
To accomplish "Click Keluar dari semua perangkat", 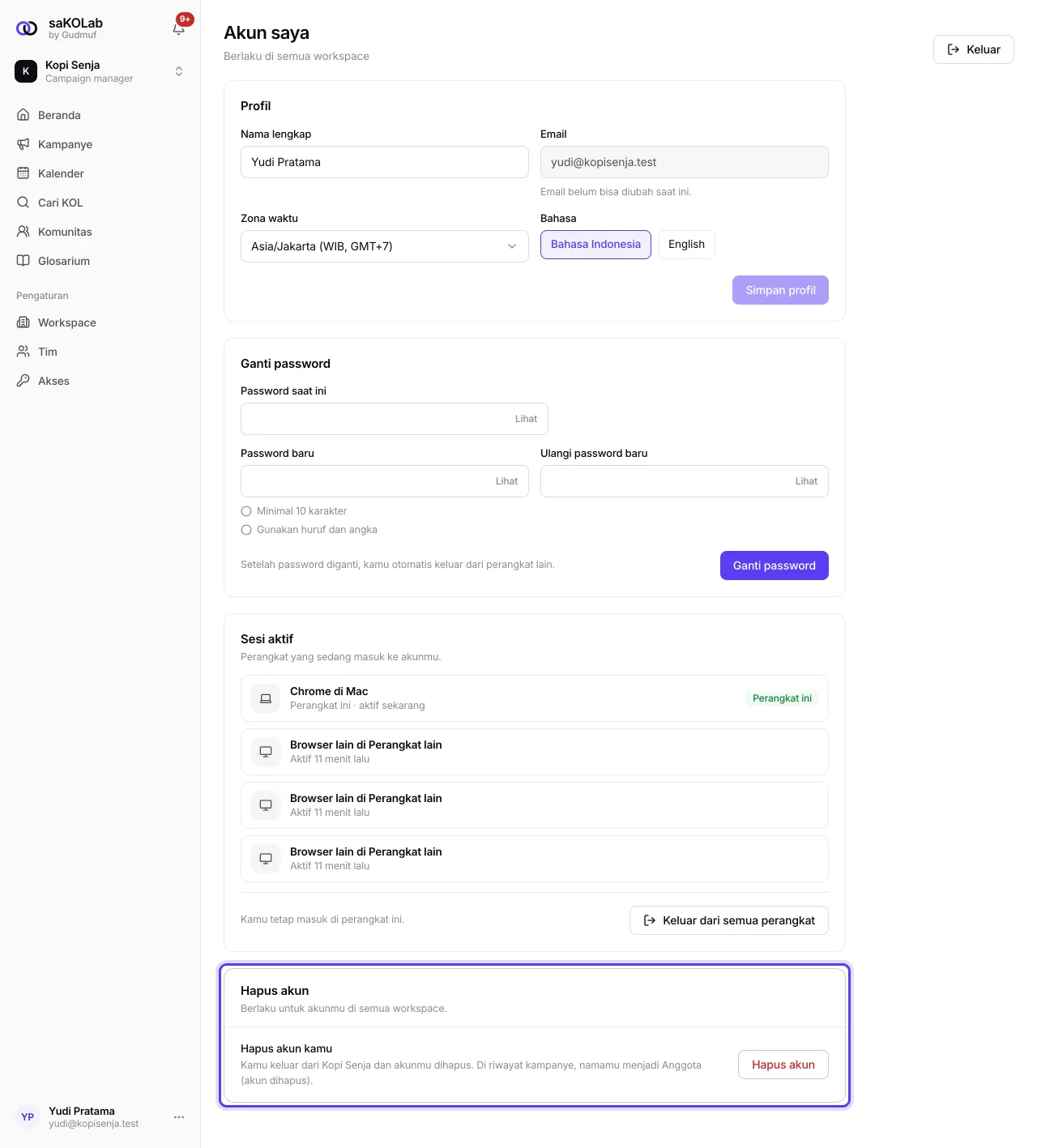I will [x=728, y=920].
